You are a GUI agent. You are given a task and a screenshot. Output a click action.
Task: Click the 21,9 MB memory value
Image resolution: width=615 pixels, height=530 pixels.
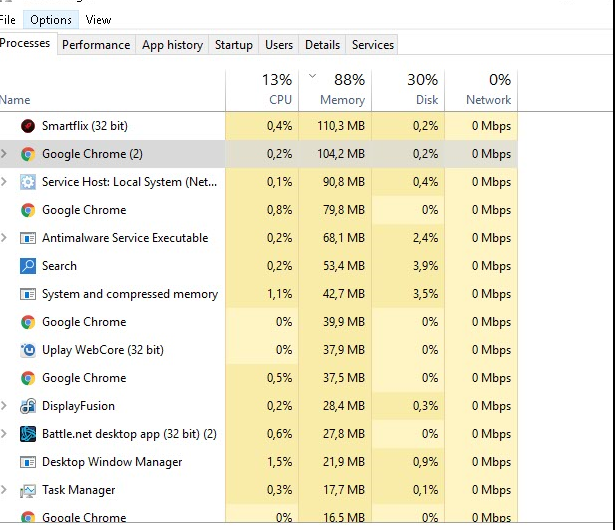[x=344, y=462]
